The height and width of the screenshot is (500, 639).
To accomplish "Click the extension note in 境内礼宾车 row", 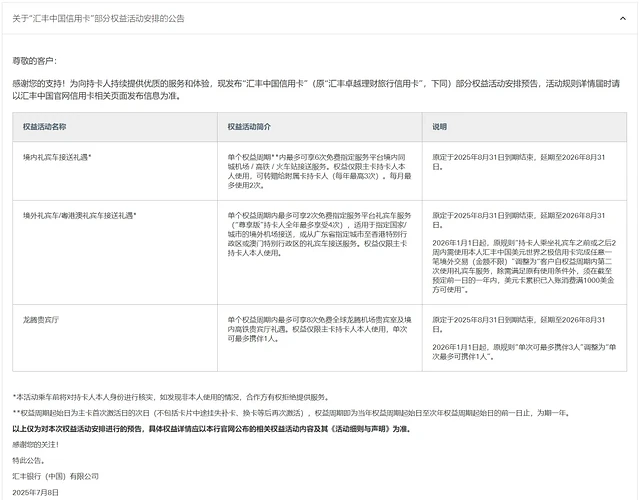I will click(x=518, y=162).
